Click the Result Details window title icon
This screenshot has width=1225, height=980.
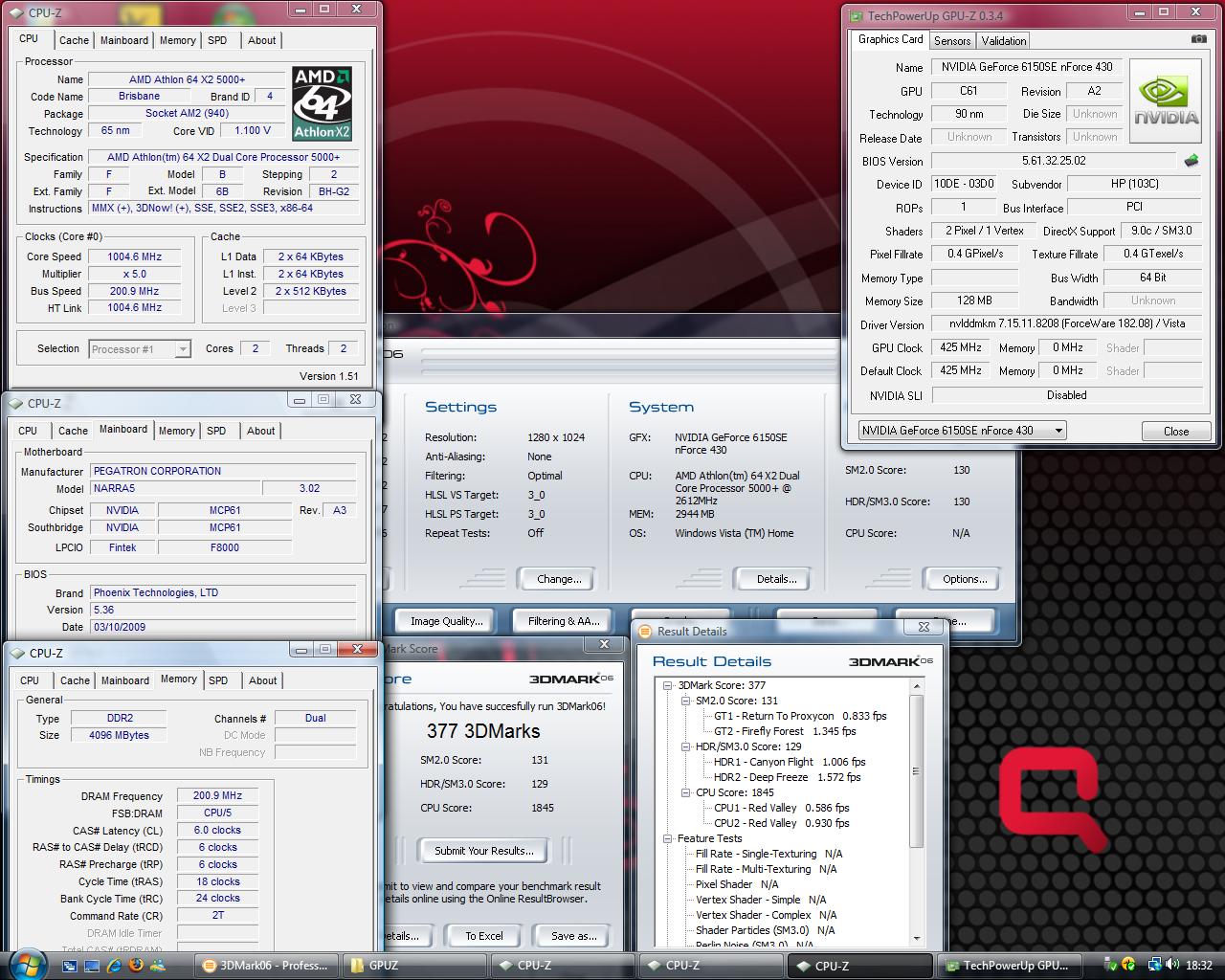[646, 631]
